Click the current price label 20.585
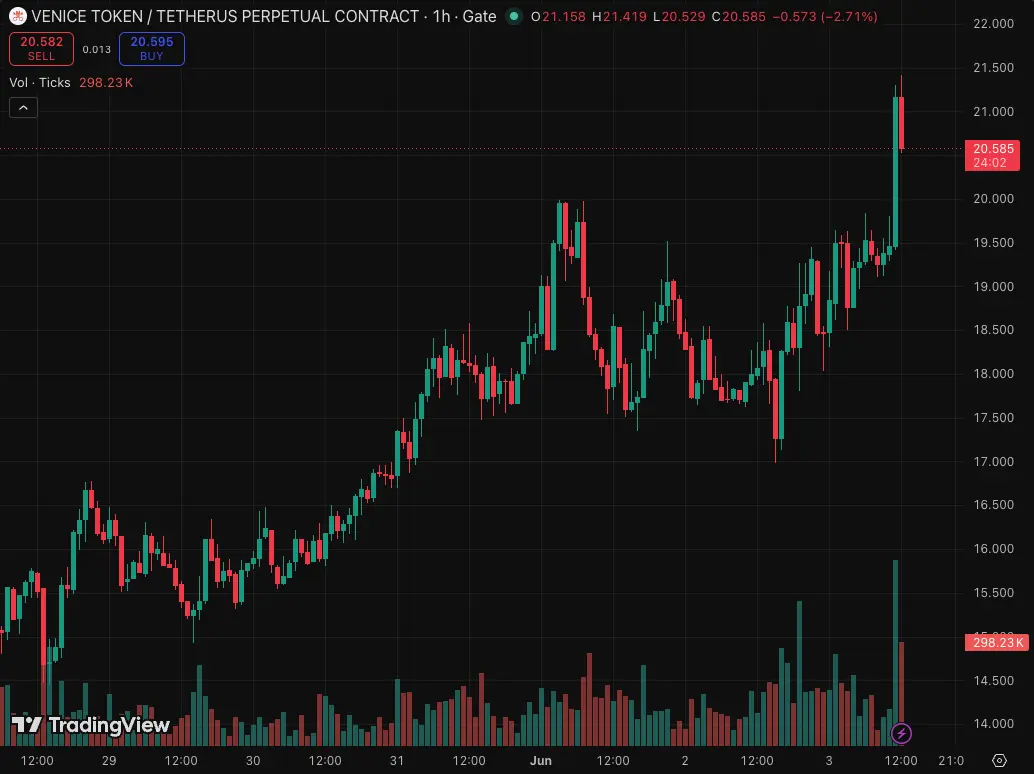 tap(992, 156)
